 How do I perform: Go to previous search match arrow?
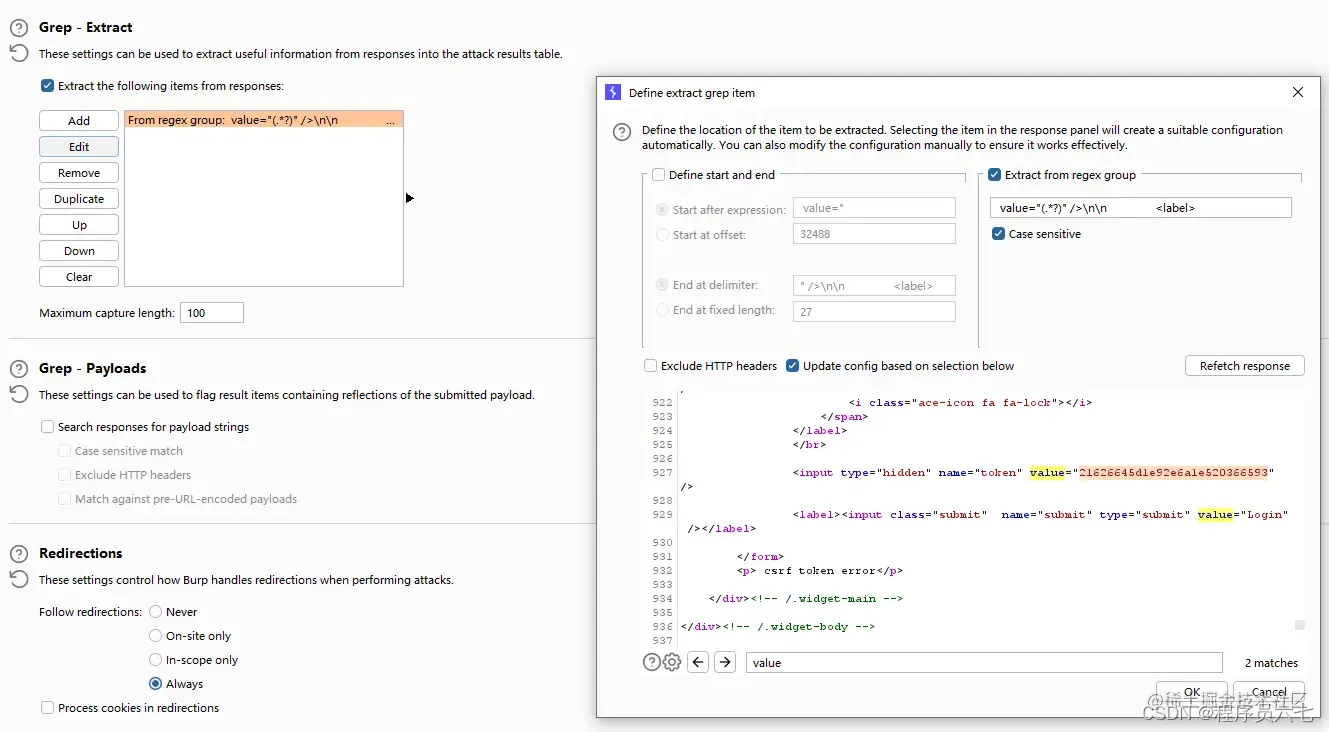pyautogui.click(x=699, y=662)
